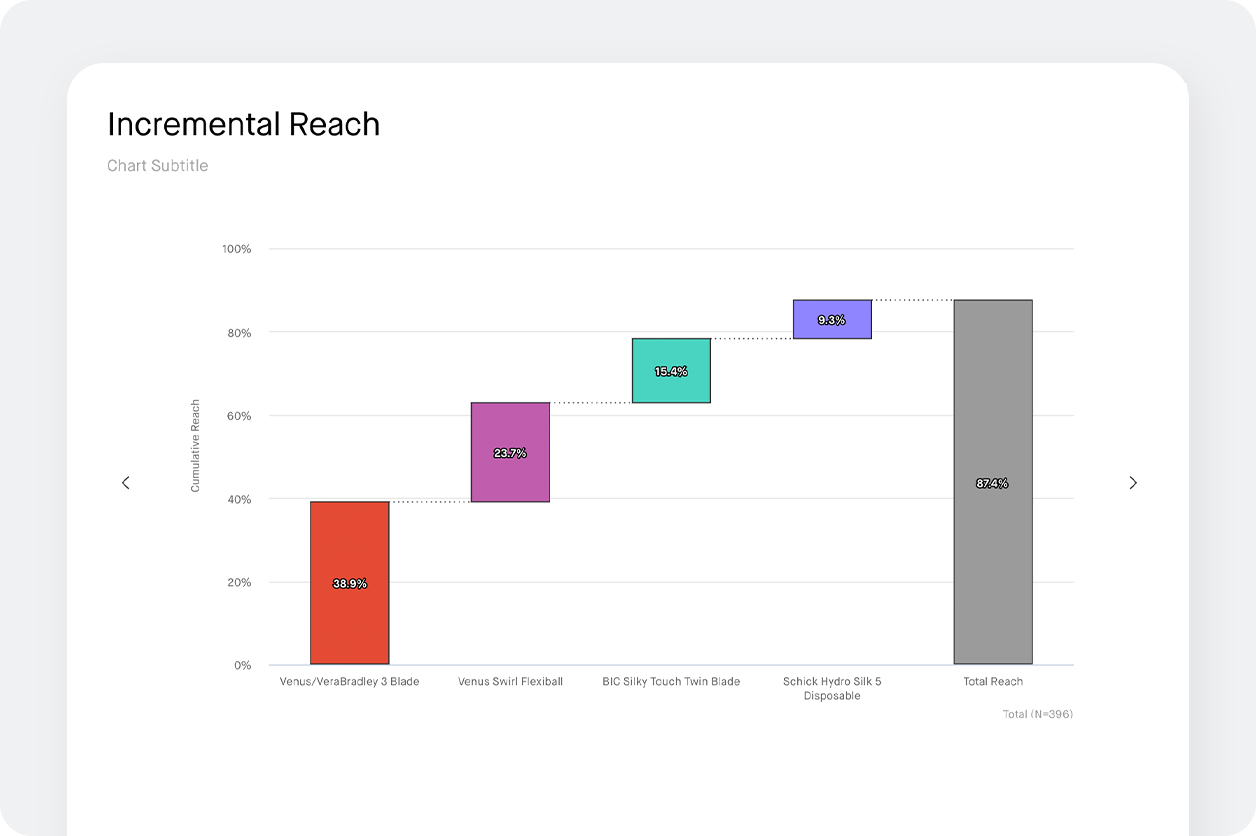Click the 15.4% data label
Viewport: 1256px width, 836px height.
coord(671,371)
